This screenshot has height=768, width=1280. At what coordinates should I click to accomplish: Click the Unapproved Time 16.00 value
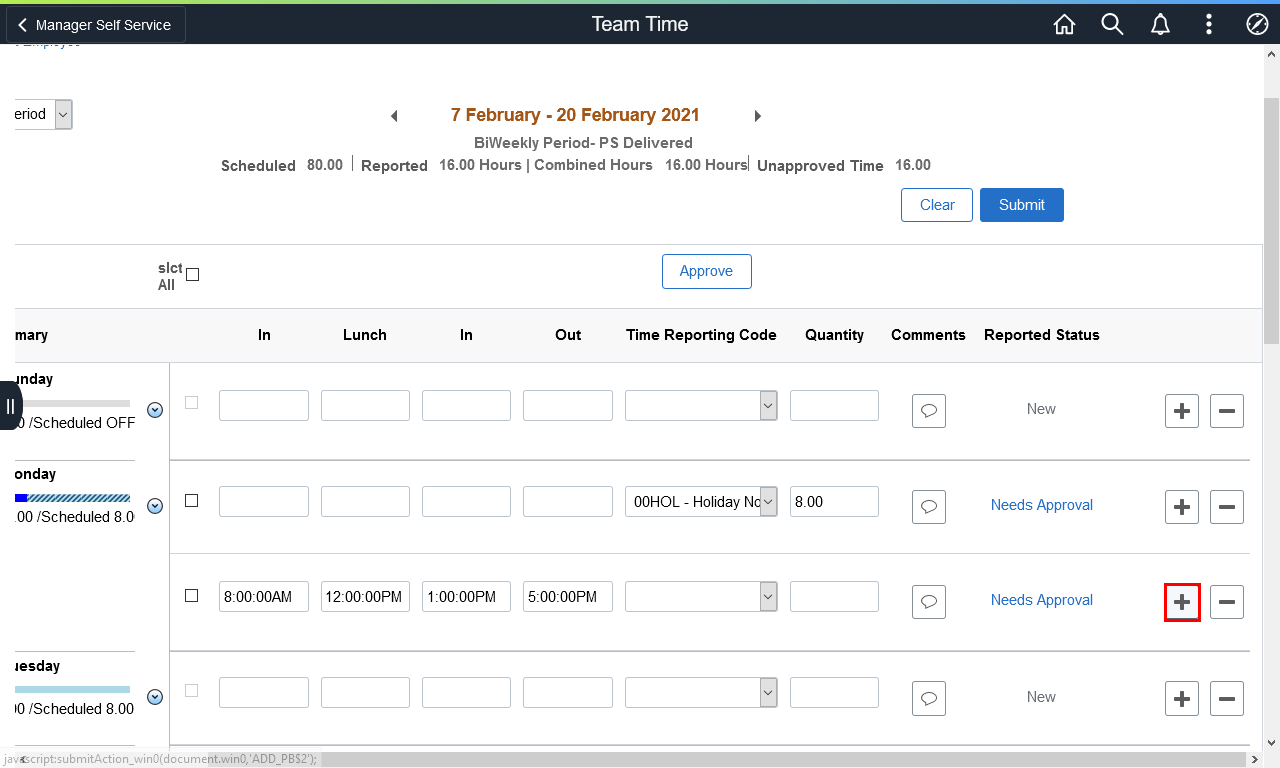[x=913, y=165]
